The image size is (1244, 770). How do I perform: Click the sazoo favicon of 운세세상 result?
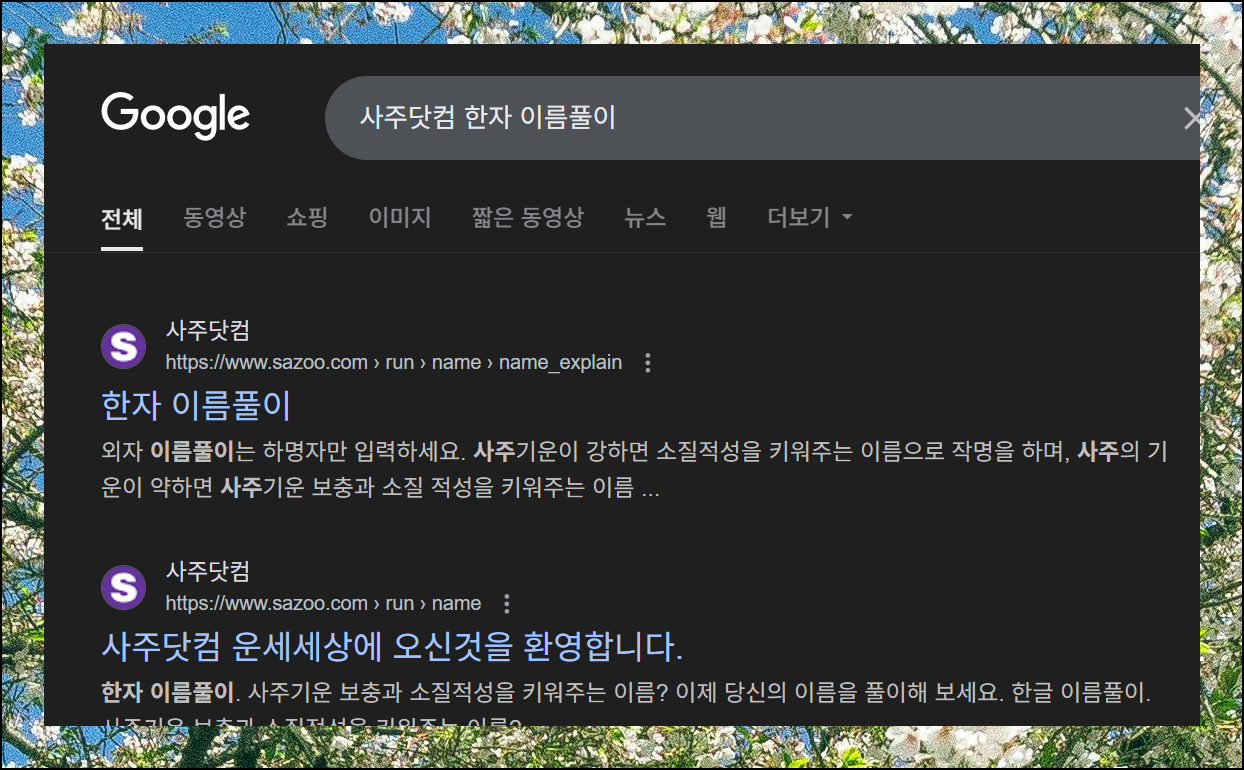point(124,587)
